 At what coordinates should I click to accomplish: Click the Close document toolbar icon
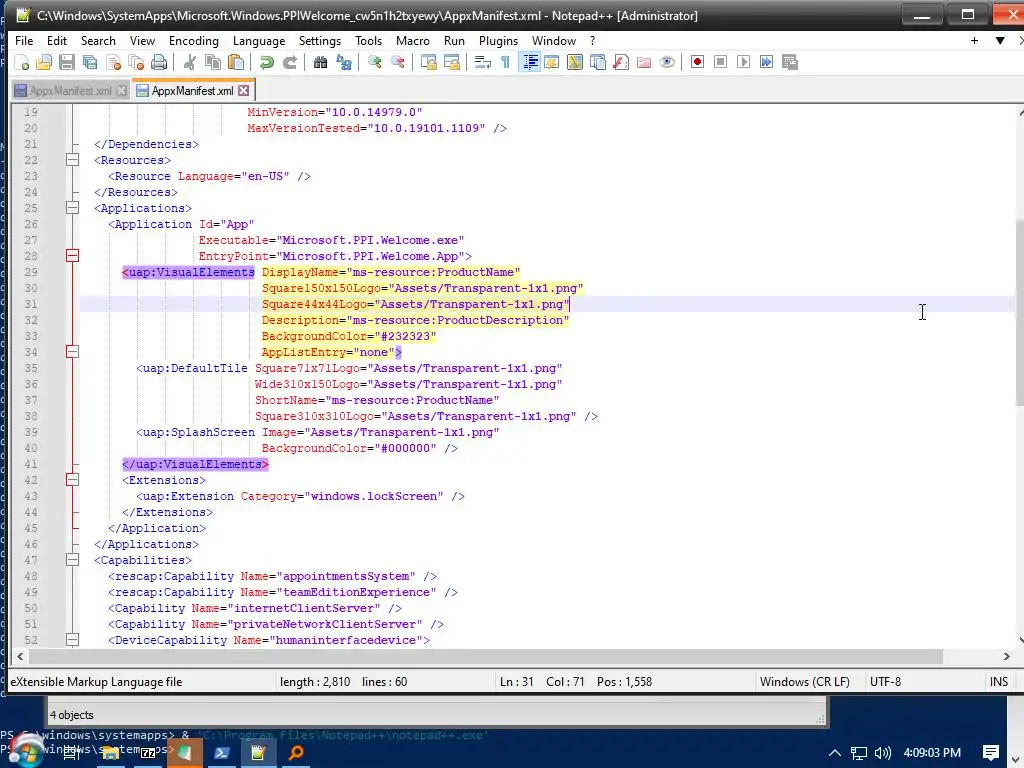coord(113,62)
